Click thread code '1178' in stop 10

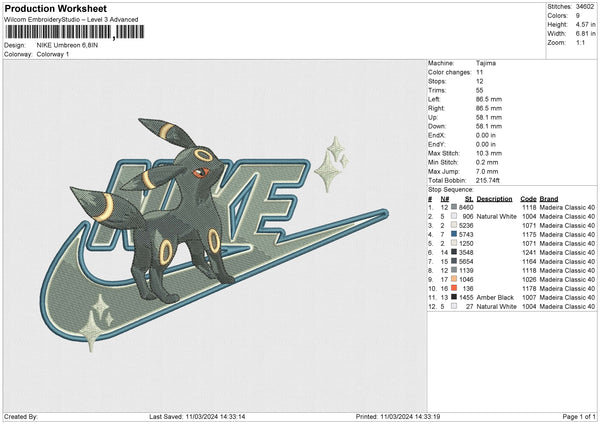click(529, 289)
